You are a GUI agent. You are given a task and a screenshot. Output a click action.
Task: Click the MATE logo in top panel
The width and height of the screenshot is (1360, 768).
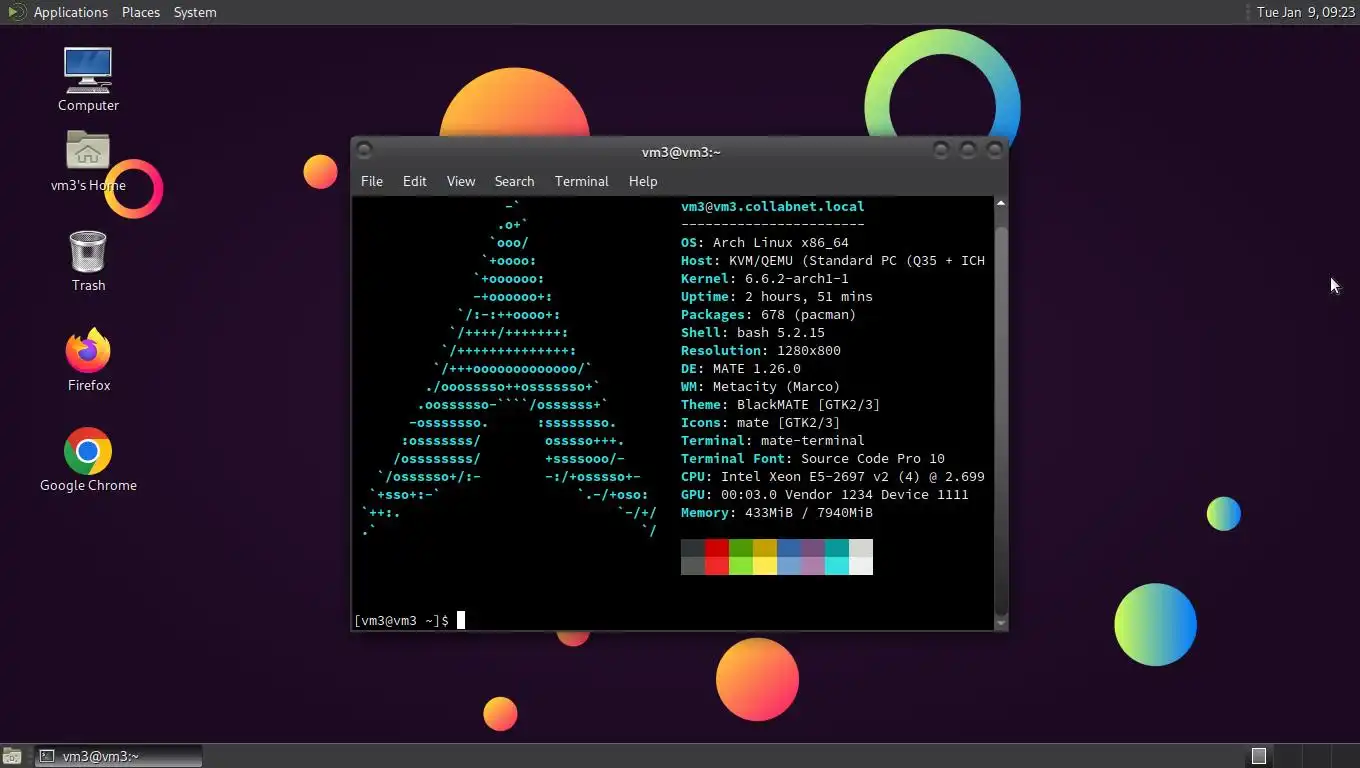coord(16,12)
